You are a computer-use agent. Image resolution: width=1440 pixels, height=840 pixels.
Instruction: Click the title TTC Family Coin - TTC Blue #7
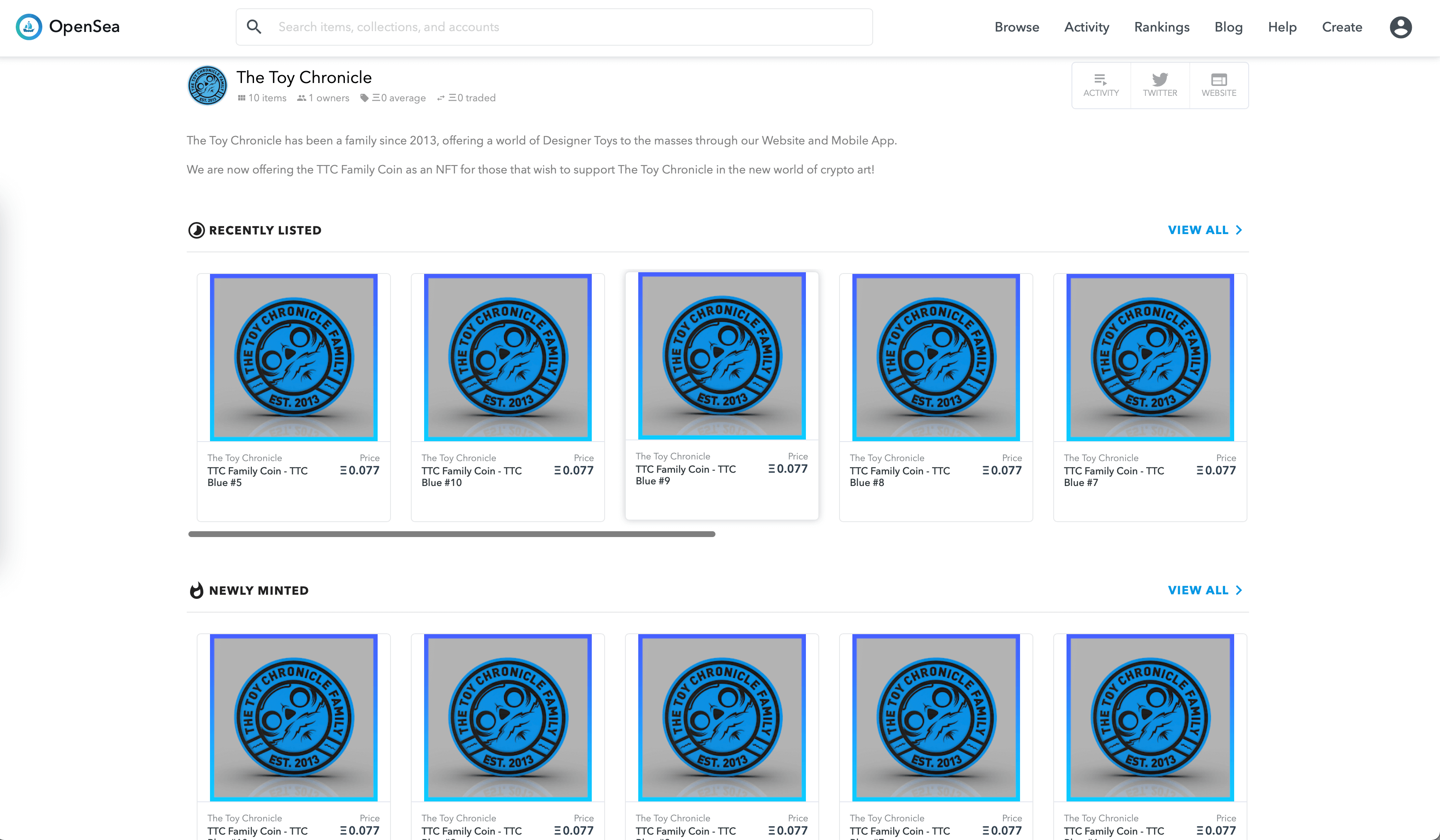(x=1114, y=476)
